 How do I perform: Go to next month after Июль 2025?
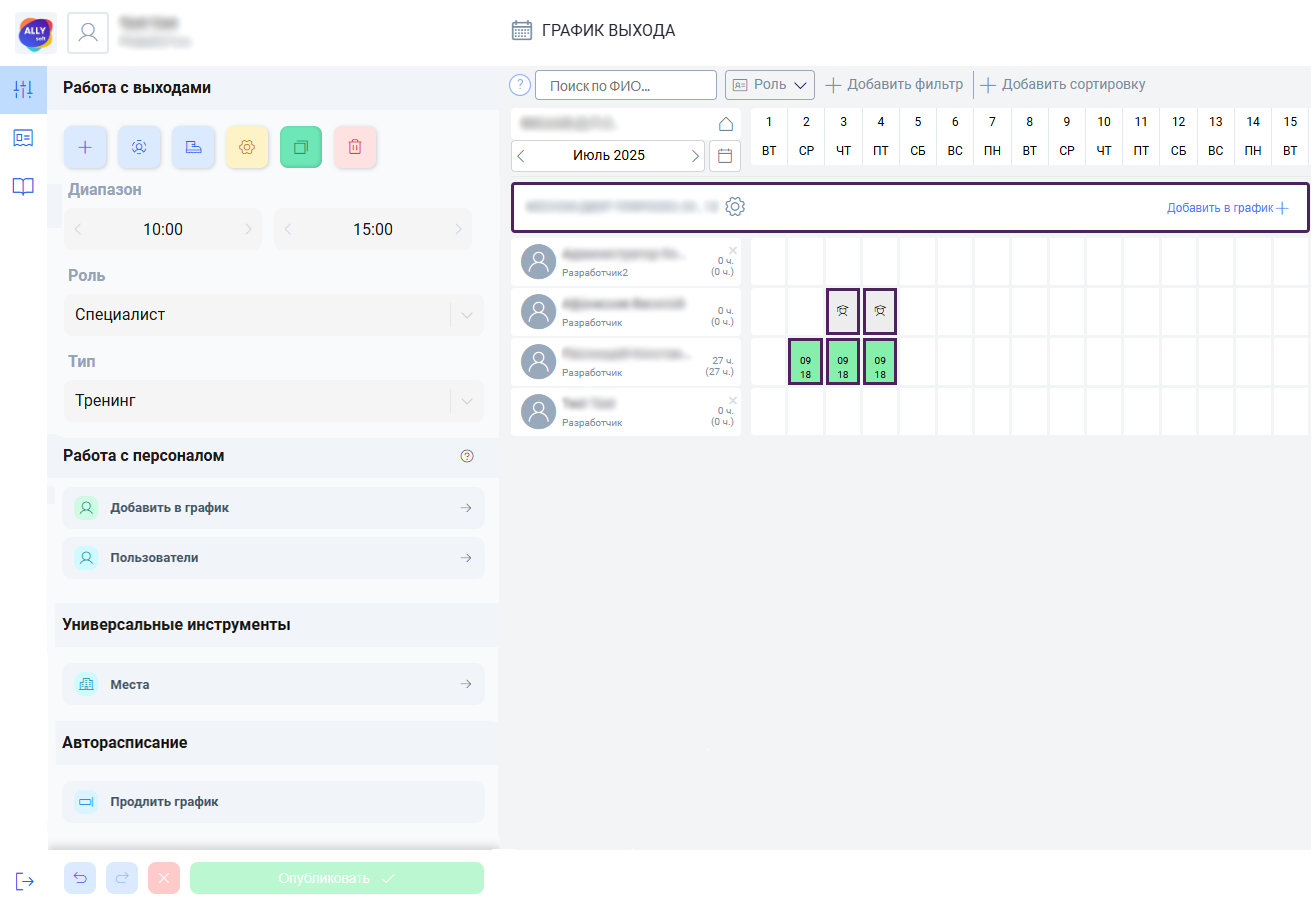pyautogui.click(x=695, y=156)
